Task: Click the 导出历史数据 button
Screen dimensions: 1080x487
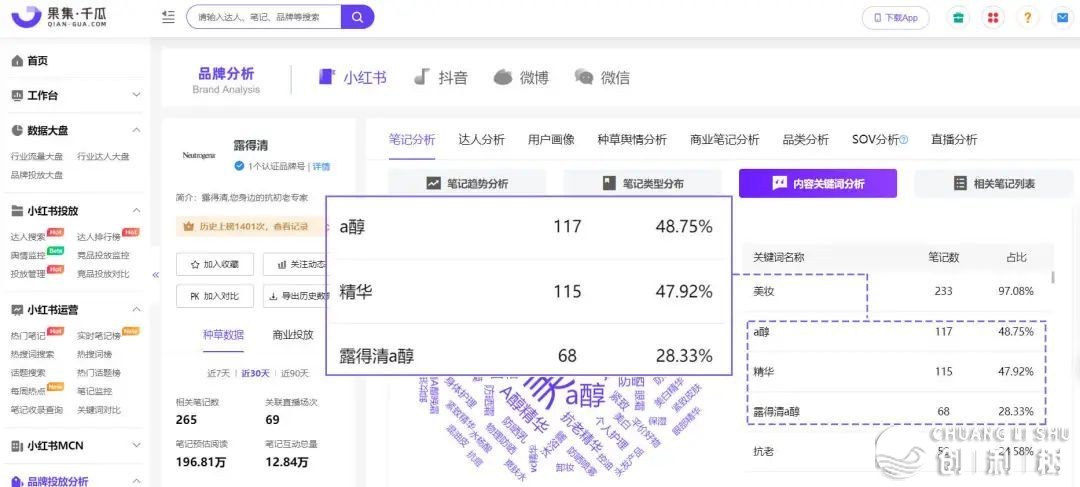Action: coord(294,296)
